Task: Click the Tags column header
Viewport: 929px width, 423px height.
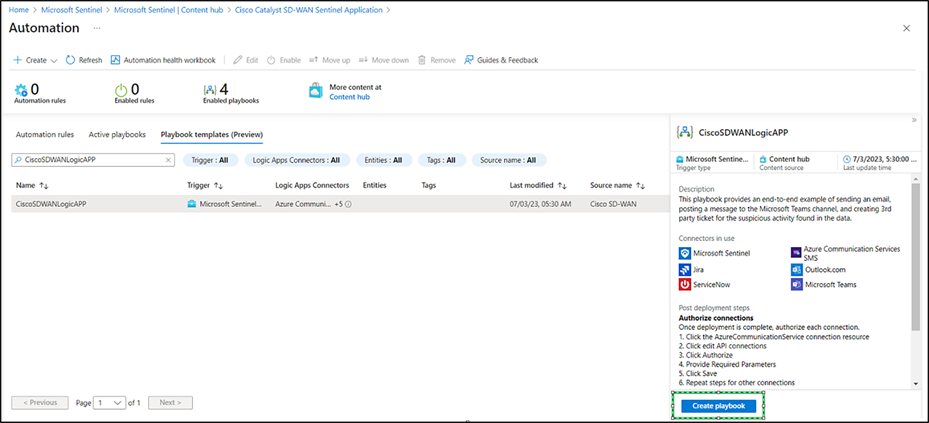Action: point(428,185)
